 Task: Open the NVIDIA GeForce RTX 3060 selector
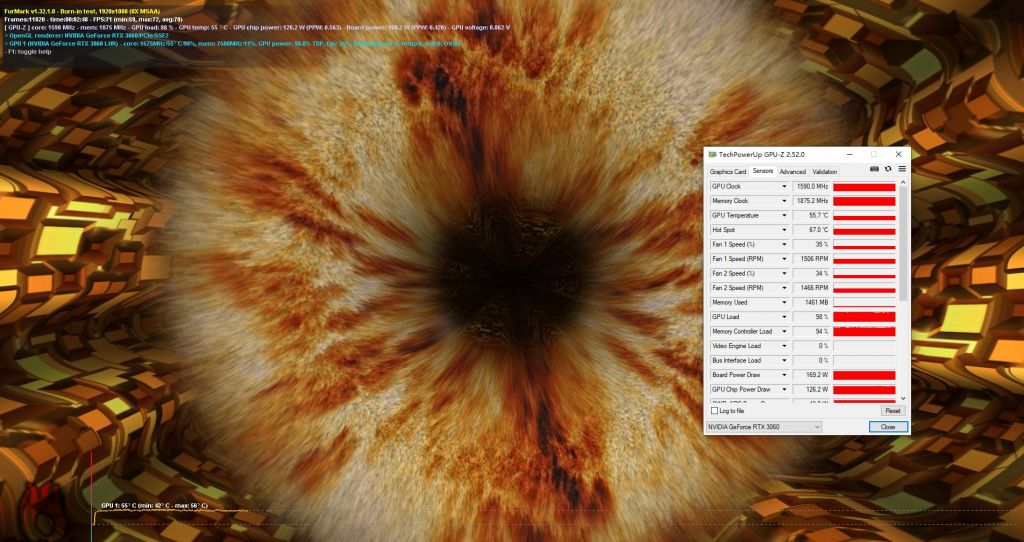(x=764, y=427)
